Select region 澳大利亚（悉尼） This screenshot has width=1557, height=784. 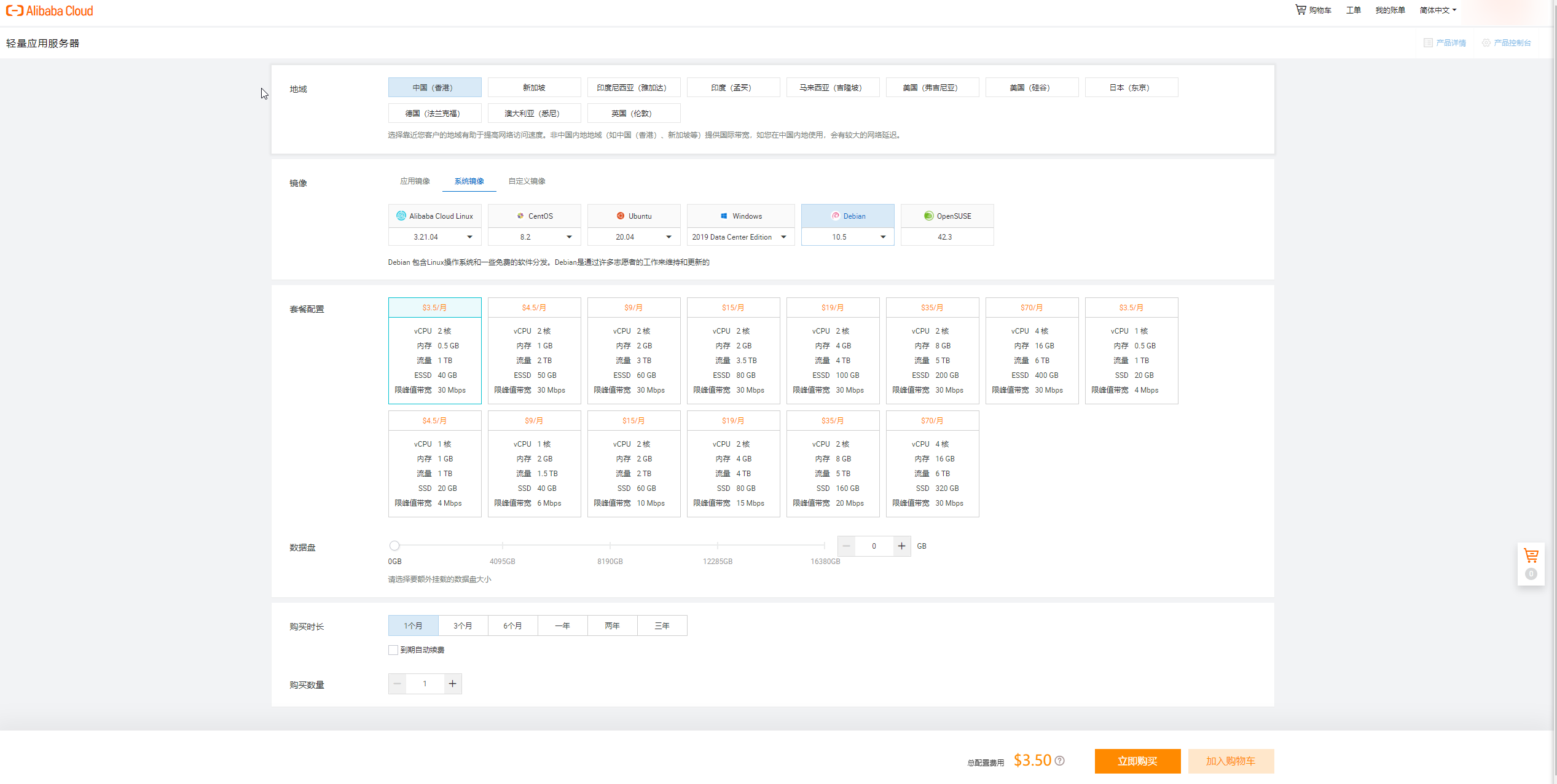point(534,113)
